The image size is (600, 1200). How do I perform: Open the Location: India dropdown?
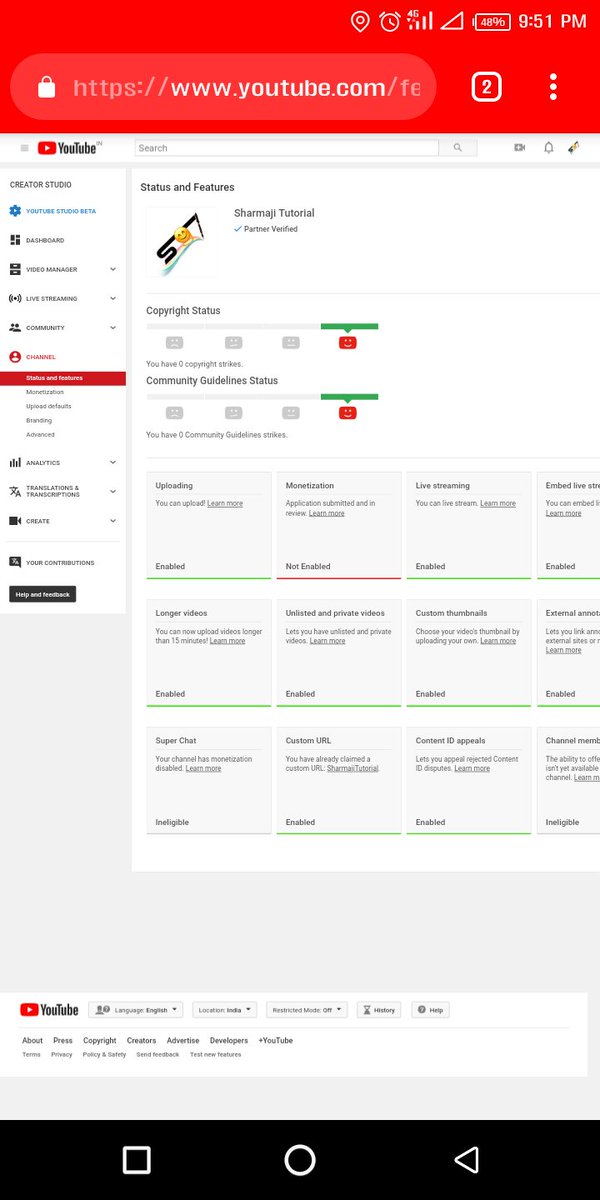224,1010
